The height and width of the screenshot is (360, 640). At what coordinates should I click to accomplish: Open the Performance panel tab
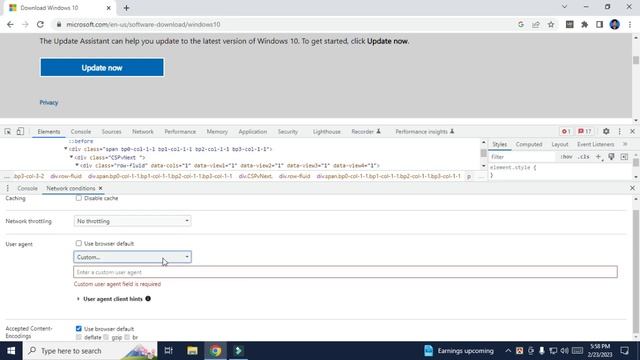coord(180,131)
